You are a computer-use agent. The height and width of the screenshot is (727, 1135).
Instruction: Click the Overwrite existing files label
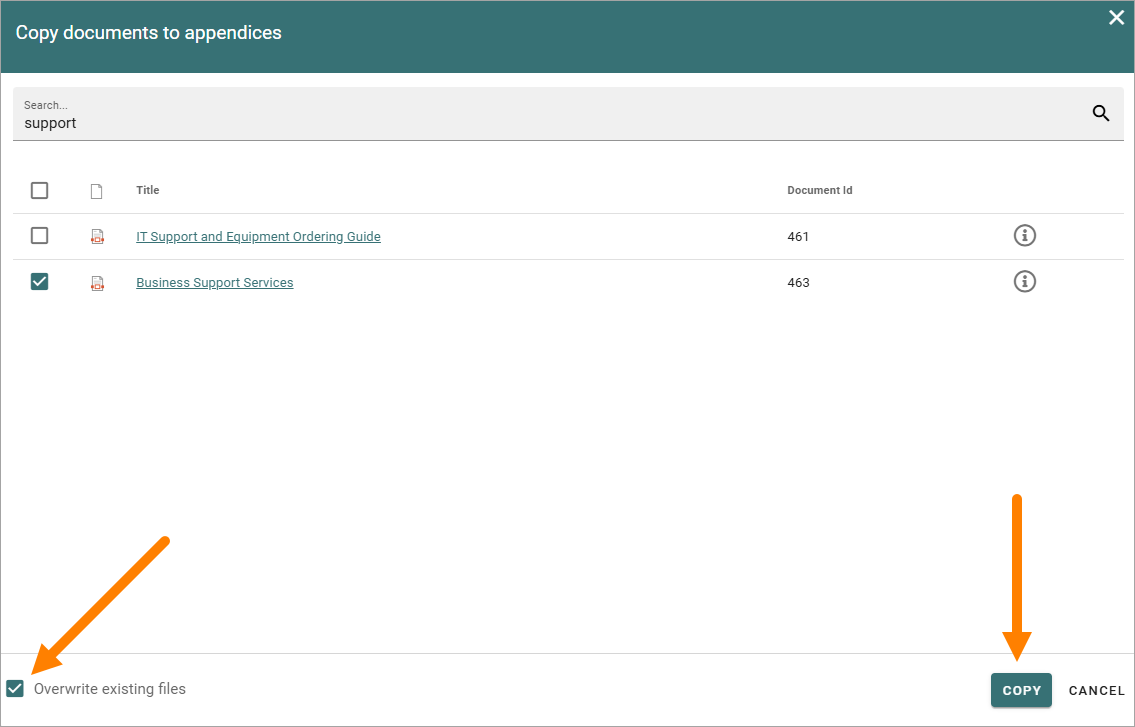(x=110, y=689)
